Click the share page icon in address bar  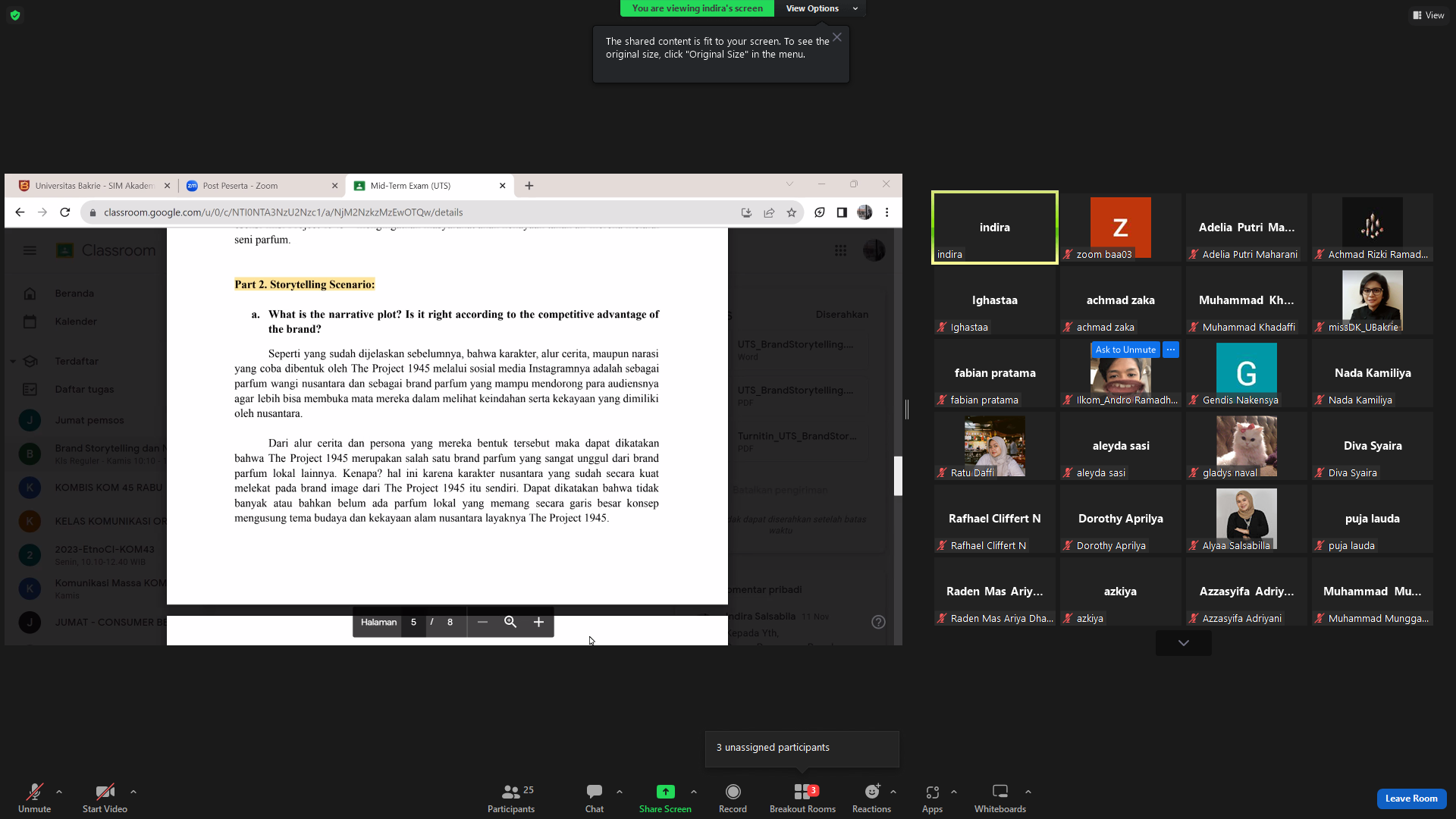click(769, 212)
